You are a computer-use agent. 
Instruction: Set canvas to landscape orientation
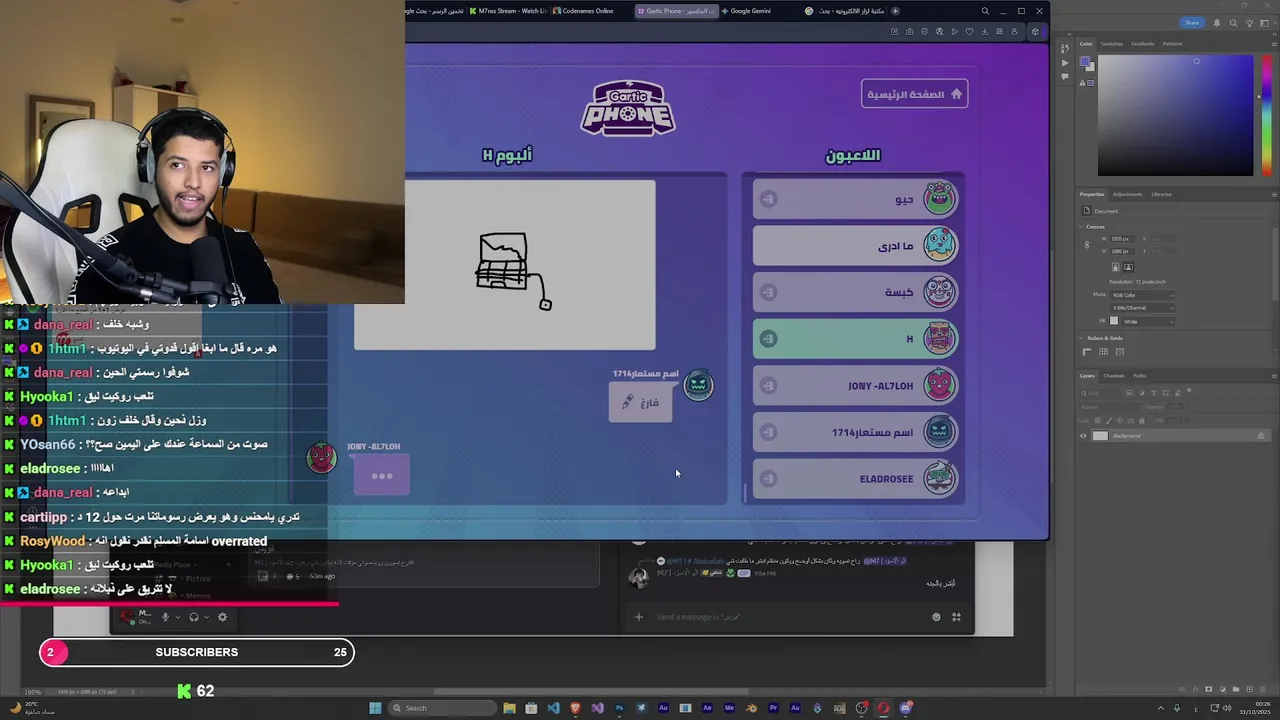point(1129,267)
